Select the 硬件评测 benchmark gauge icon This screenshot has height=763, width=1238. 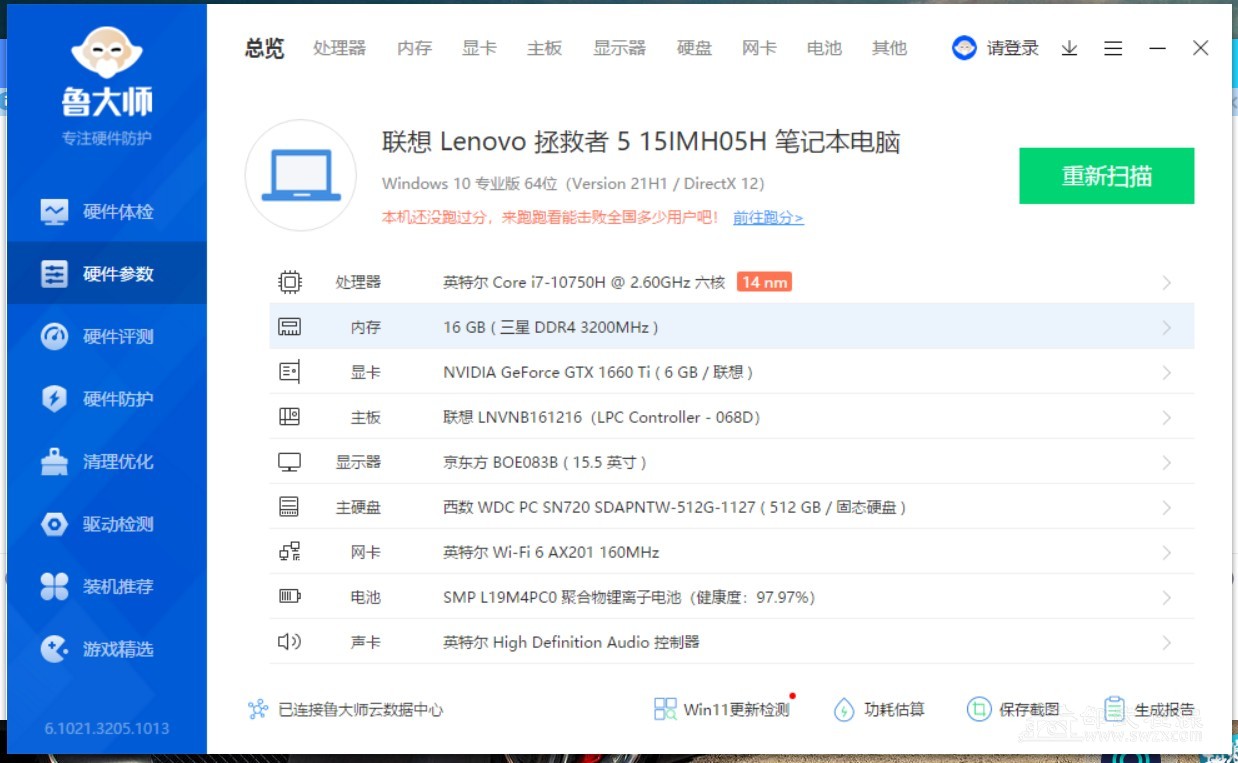click(54, 337)
